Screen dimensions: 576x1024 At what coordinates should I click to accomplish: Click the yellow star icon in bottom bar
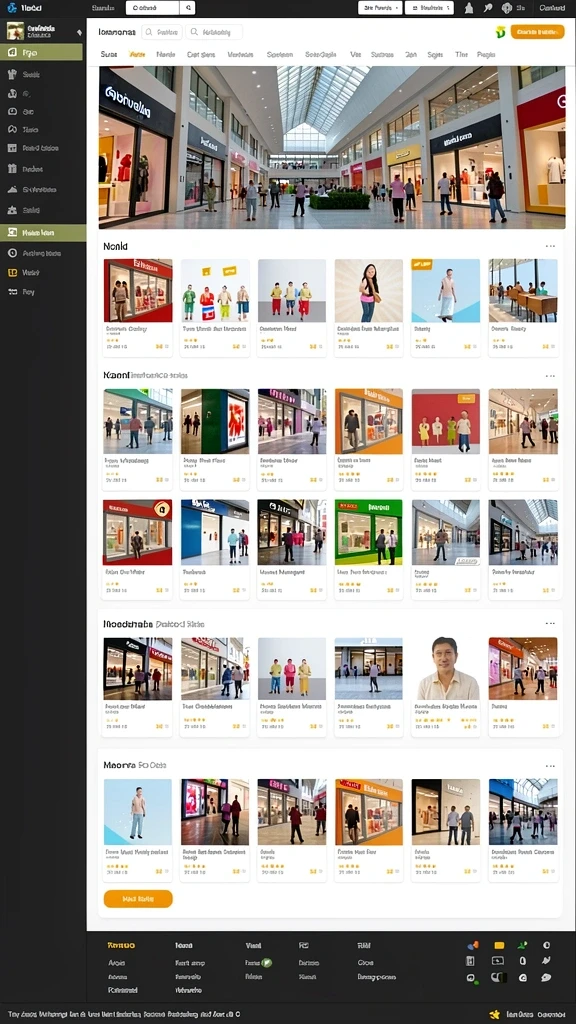pyautogui.click(x=494, y=1014)
